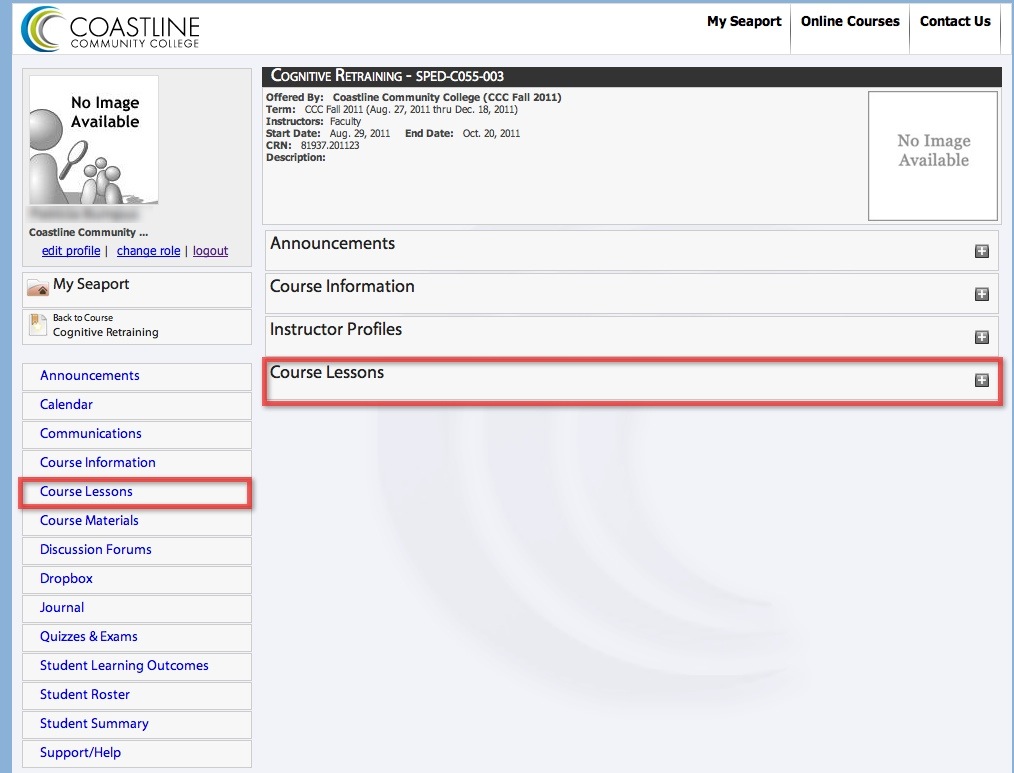Open Dropbox in the sidebar menu
Screen dimensions: 1014x773
click(136, 580)
